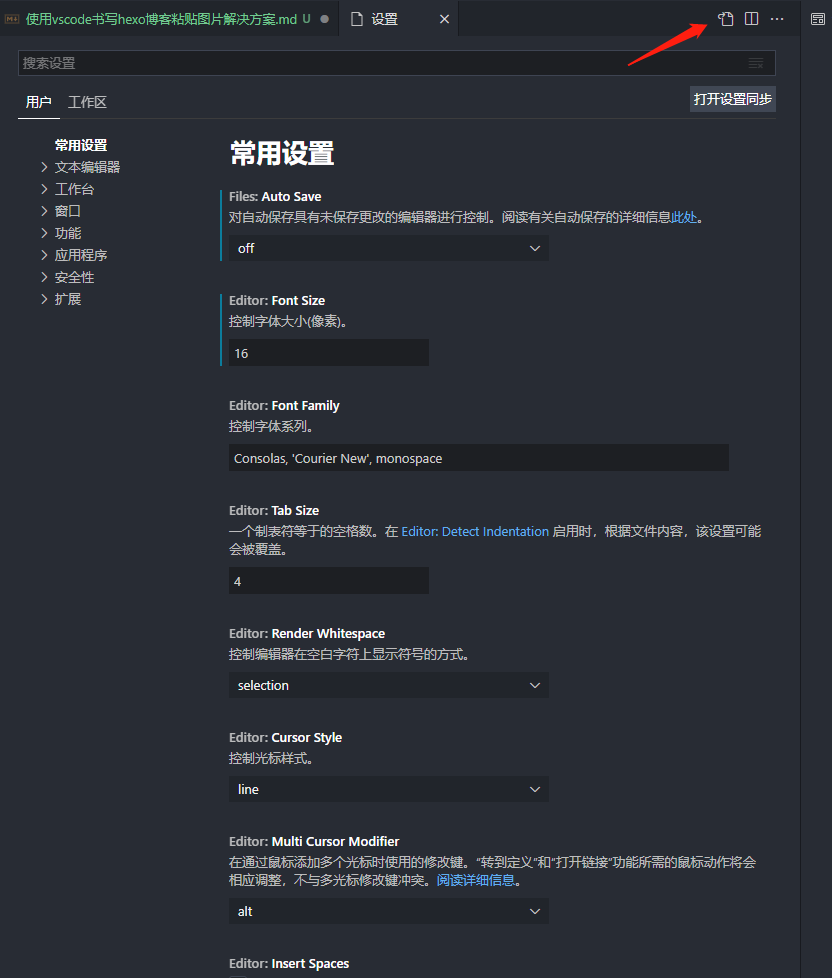Image resolution: width=832 pixels, height=978 pixels.
Task: Open the Render Whitespace dropdown
Action: 388,685
